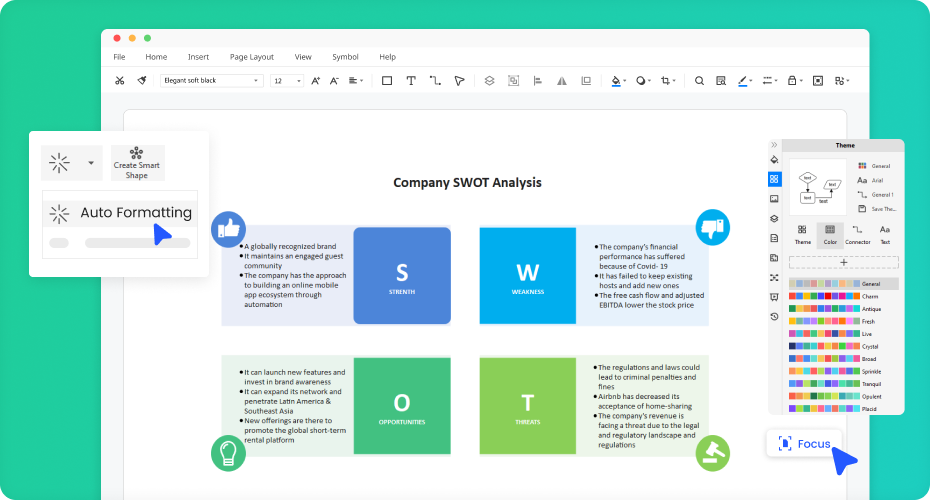Click the scissors cut icon in toolbar

120,81
